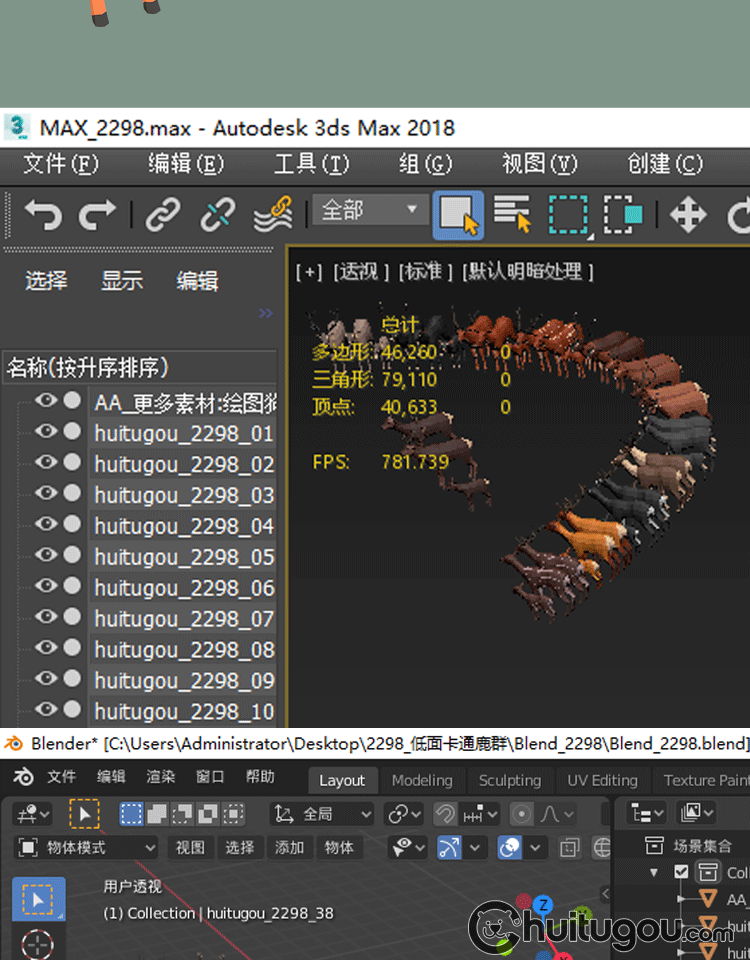Click the [默认明暗处理] viewport label
This screenshot has width=750, height=960.
coord(527,271)
